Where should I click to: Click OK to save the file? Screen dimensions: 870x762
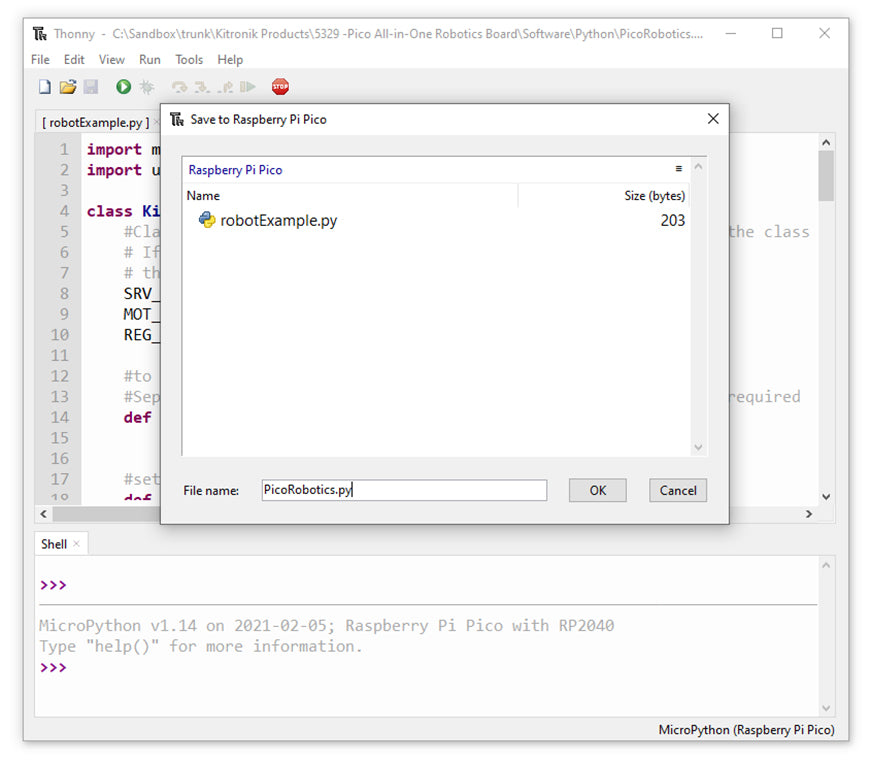(597, 490)
